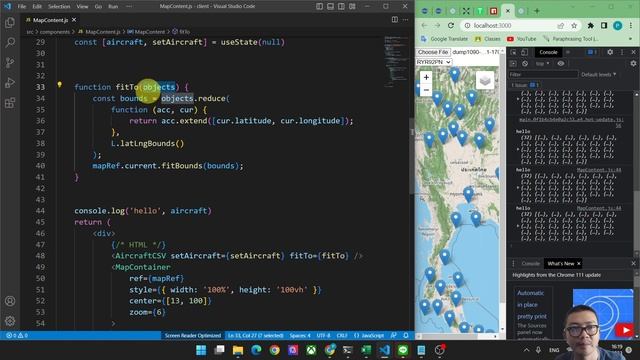Click errors and warnings count in status bar
The image size is (640, 360).
pyautogui.click(x=17, y=336)
